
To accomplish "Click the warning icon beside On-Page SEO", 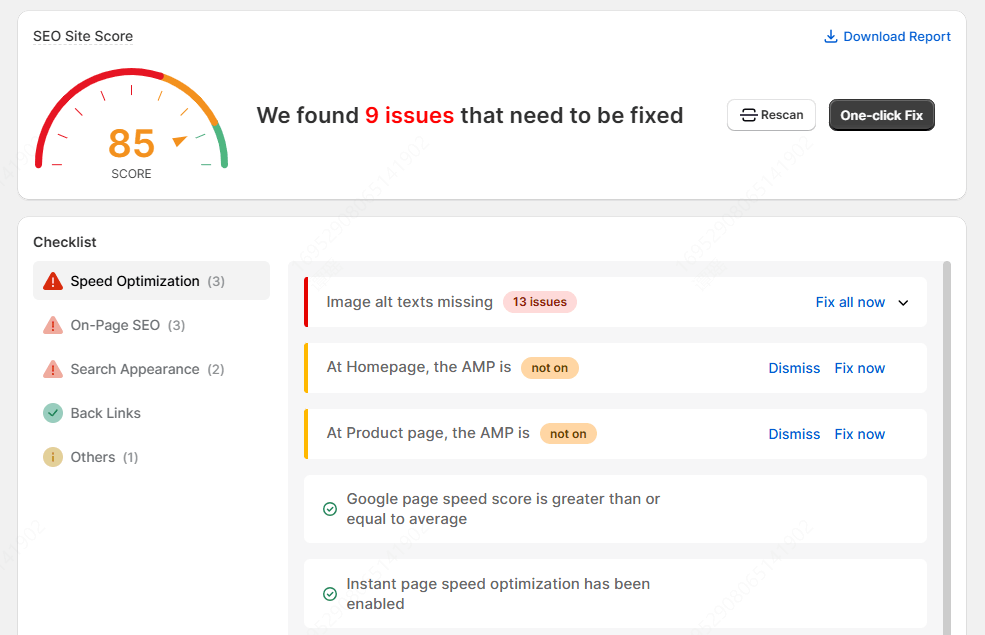I will [x=53, y=325].
